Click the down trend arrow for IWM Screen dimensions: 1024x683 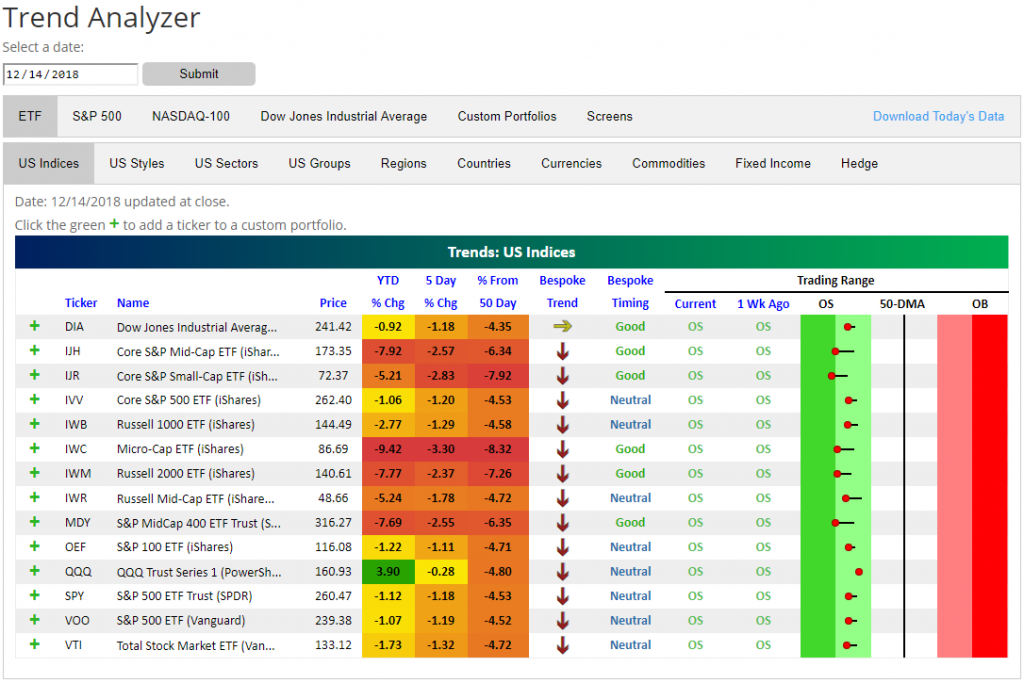click(x=562, y=473)
